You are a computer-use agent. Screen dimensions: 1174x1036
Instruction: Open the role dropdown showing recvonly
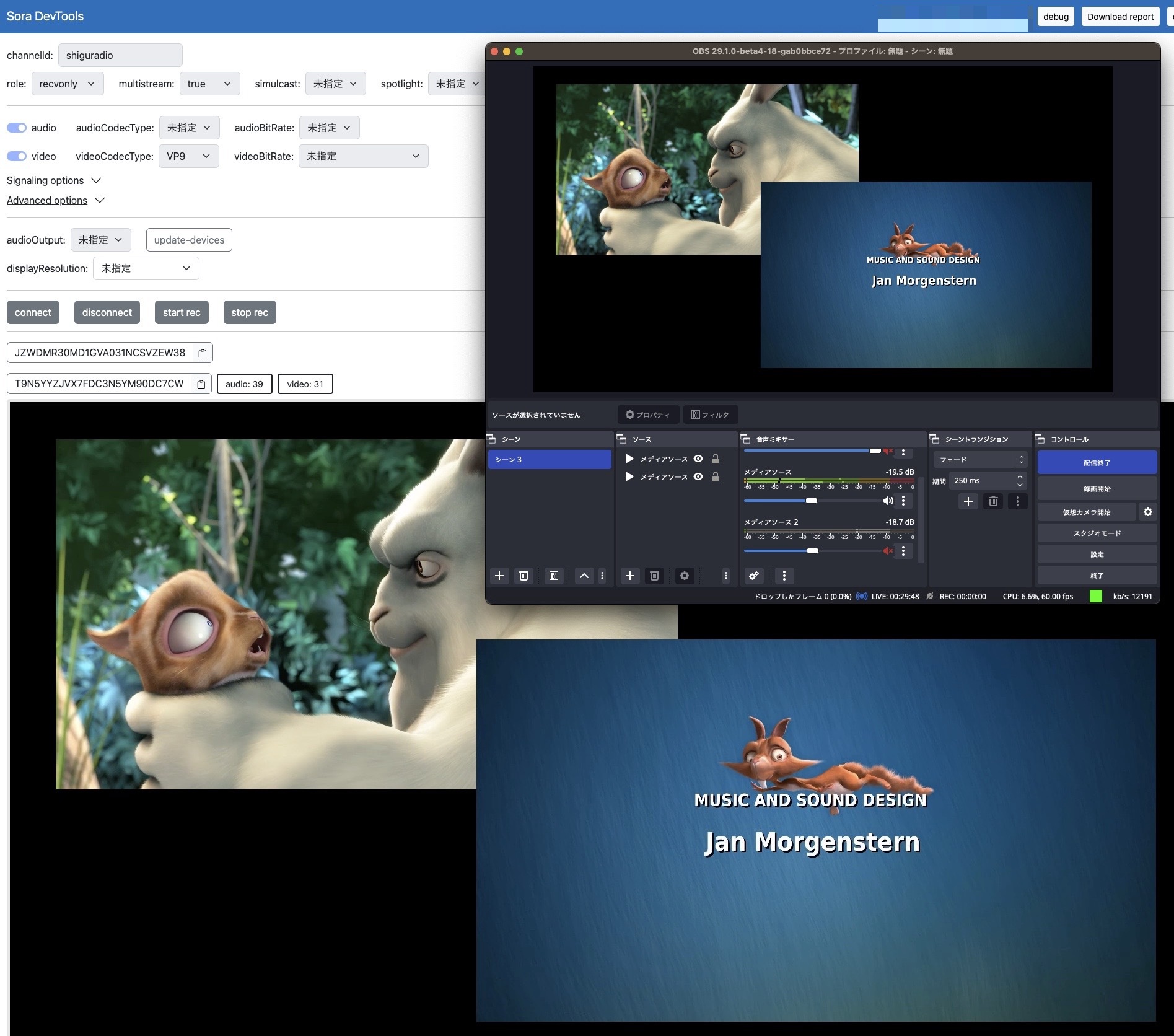(x=68, y=84)
